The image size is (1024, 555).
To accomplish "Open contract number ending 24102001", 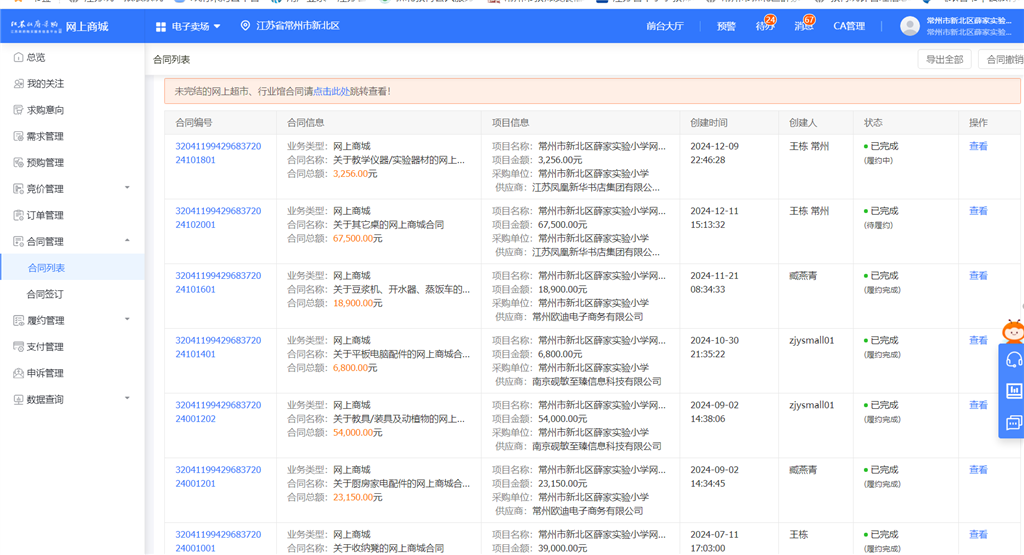I will 218,217.
